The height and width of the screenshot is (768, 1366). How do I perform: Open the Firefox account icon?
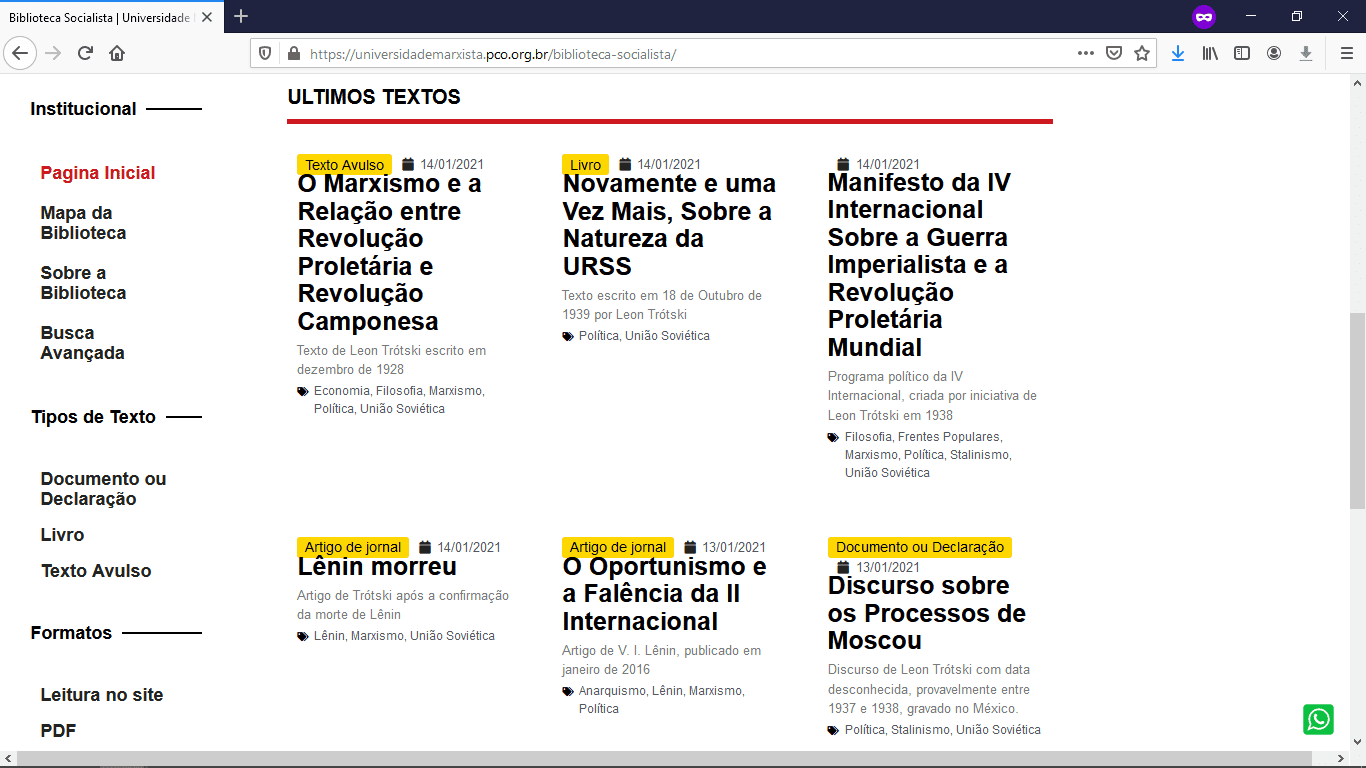click(x=1274, y=54)
